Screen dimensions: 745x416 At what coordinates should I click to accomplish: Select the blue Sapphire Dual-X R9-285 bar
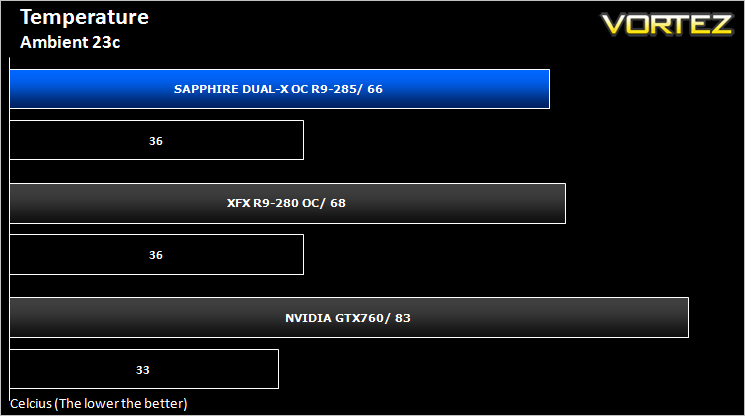point(279,89)
